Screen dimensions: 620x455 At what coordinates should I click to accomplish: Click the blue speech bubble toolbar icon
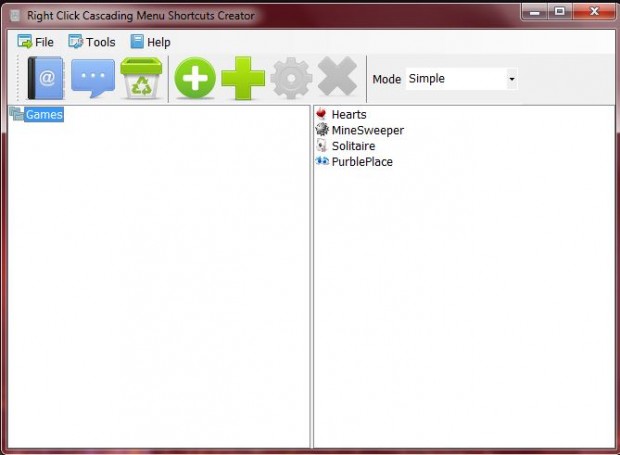[x=93, y=78]
